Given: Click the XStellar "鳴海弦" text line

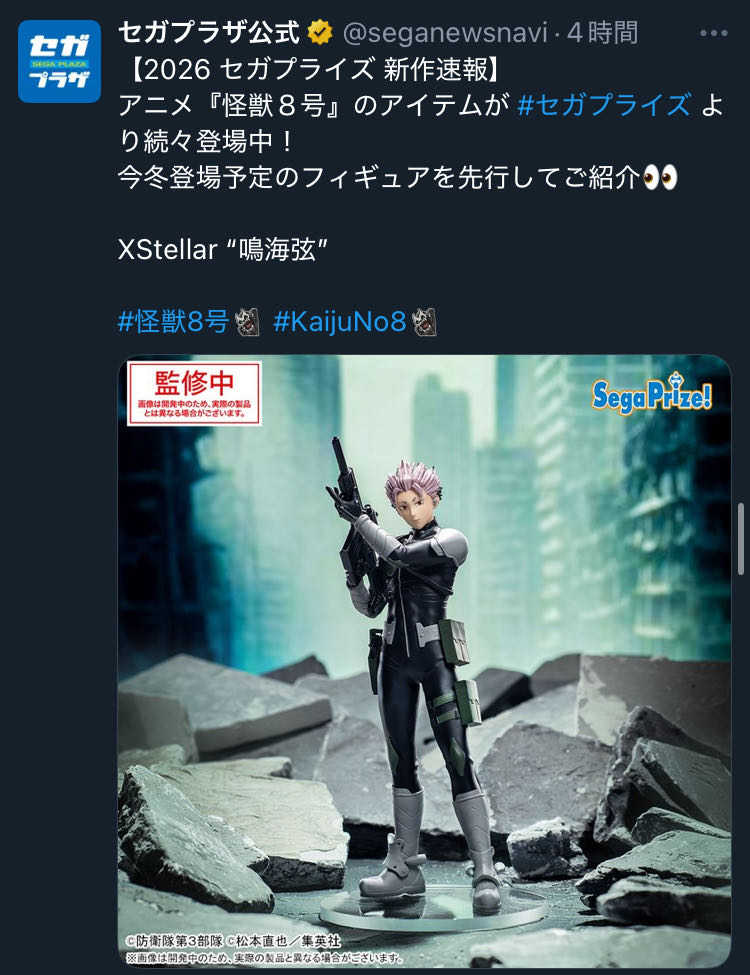Looking at the screenshot, I should (x=223, y=250).
